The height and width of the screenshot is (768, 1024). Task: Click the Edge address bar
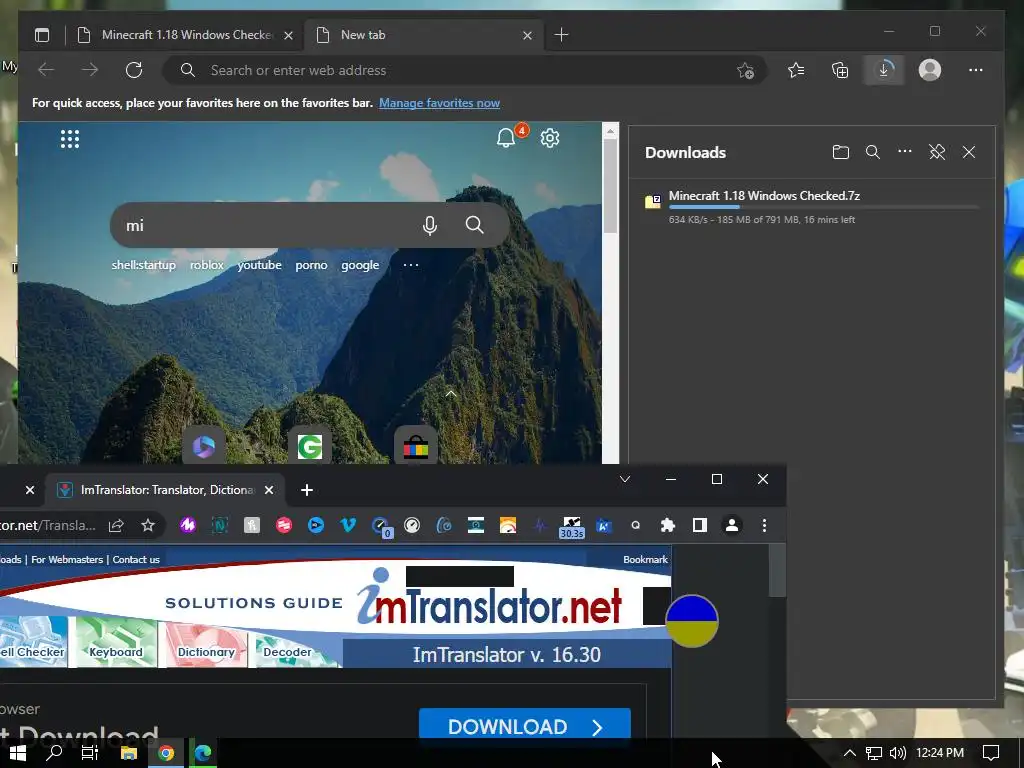pyautogui.click(x=464, y=70)
